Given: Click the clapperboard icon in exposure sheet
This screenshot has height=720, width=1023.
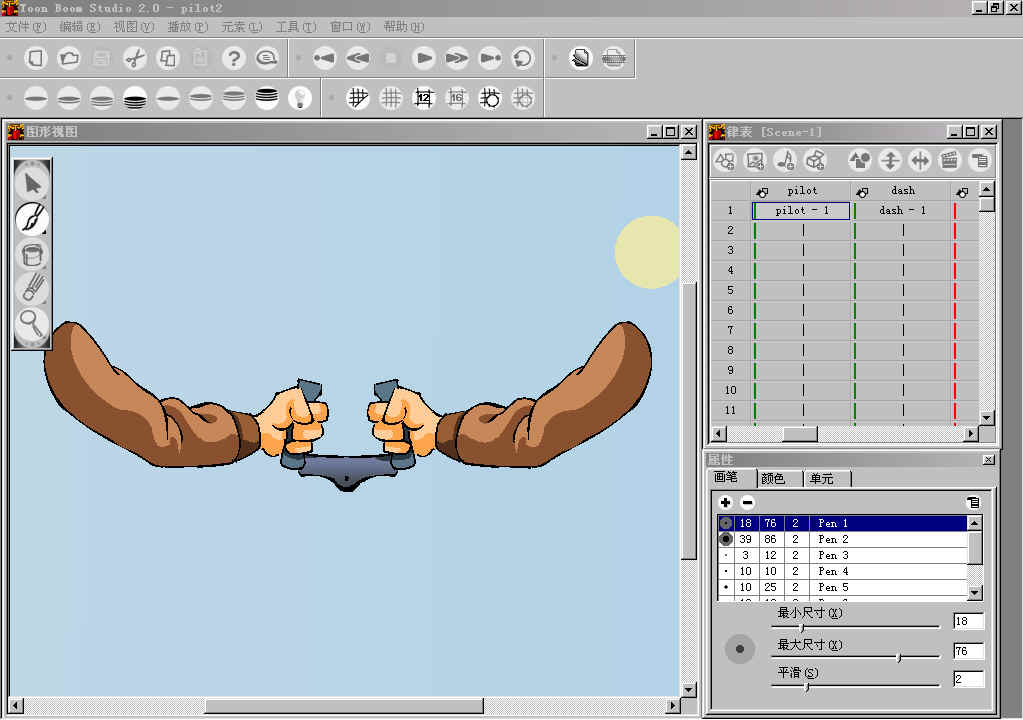Looking at the screenshot, I should (949, 160).
